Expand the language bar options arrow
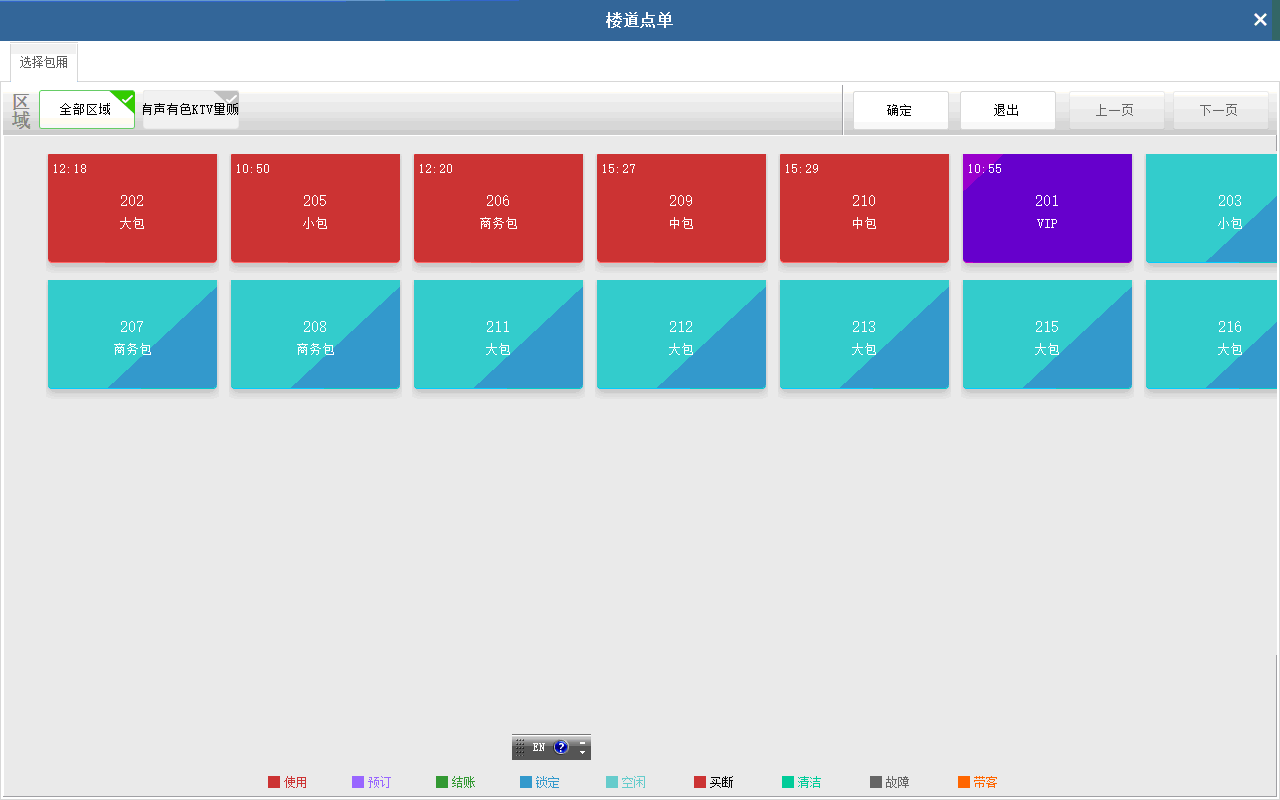 pos(583,752)
